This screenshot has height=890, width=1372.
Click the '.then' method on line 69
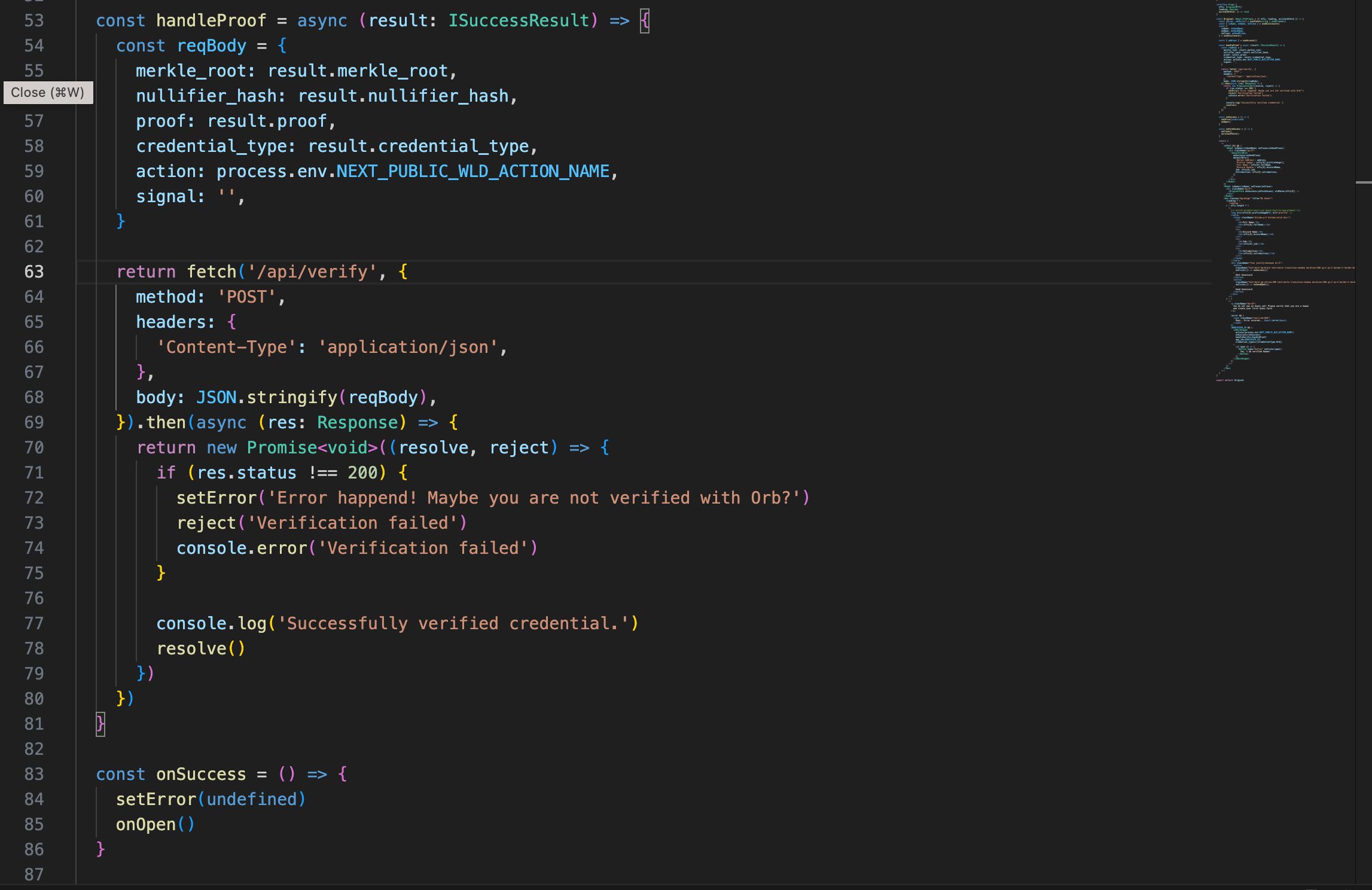[161, 422]
